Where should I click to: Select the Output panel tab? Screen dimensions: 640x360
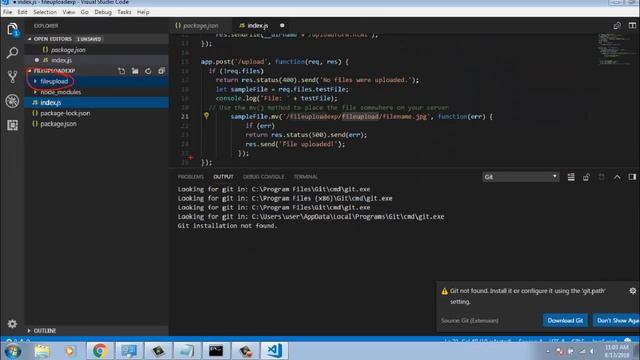point(223,177)
